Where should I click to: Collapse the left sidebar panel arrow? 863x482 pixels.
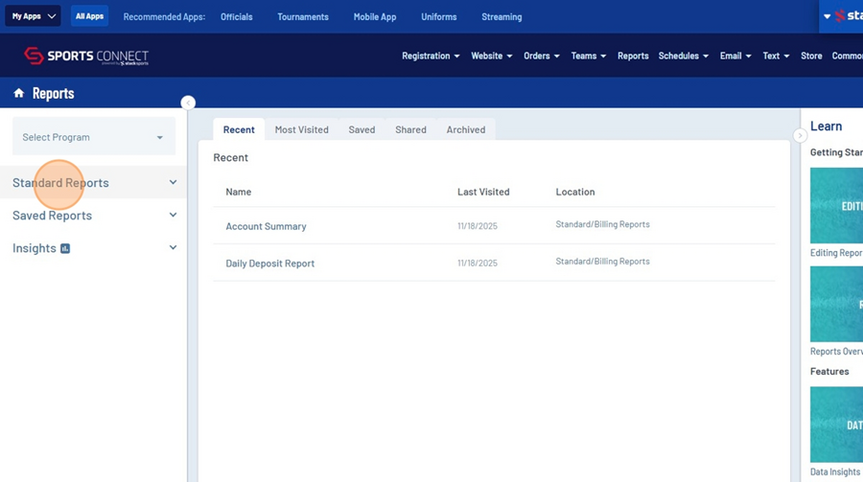click(188, 103)
